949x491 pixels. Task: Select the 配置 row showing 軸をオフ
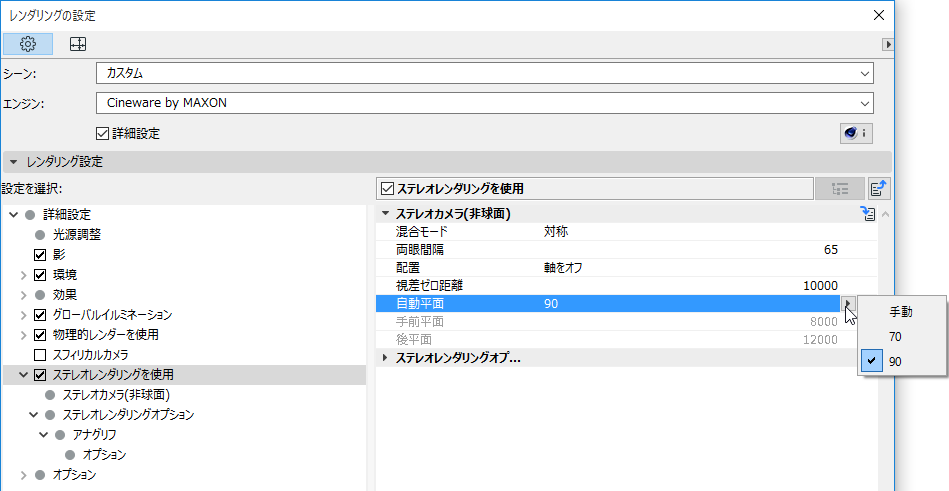(626, 268)
